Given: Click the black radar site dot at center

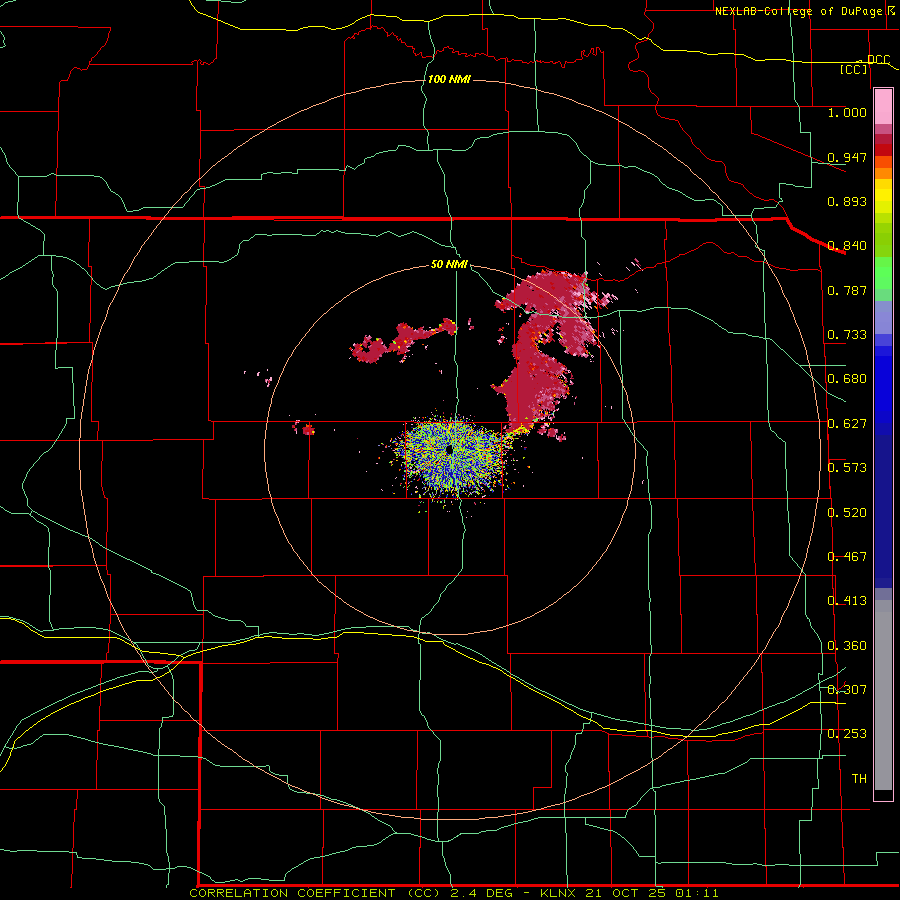Looking at the screenshot, I should (449, 451).
